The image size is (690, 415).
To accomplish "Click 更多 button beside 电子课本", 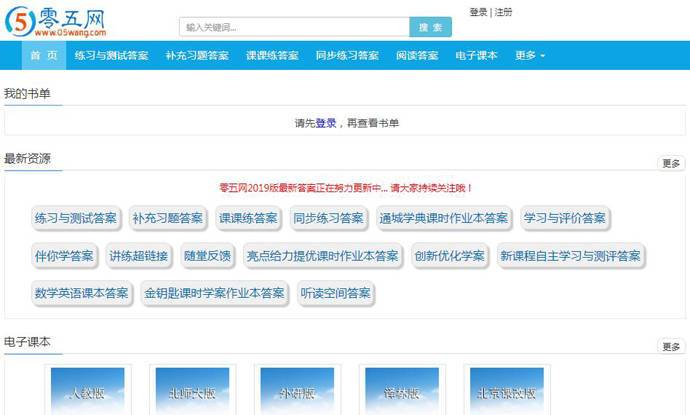I will click(x=671, y=346).
